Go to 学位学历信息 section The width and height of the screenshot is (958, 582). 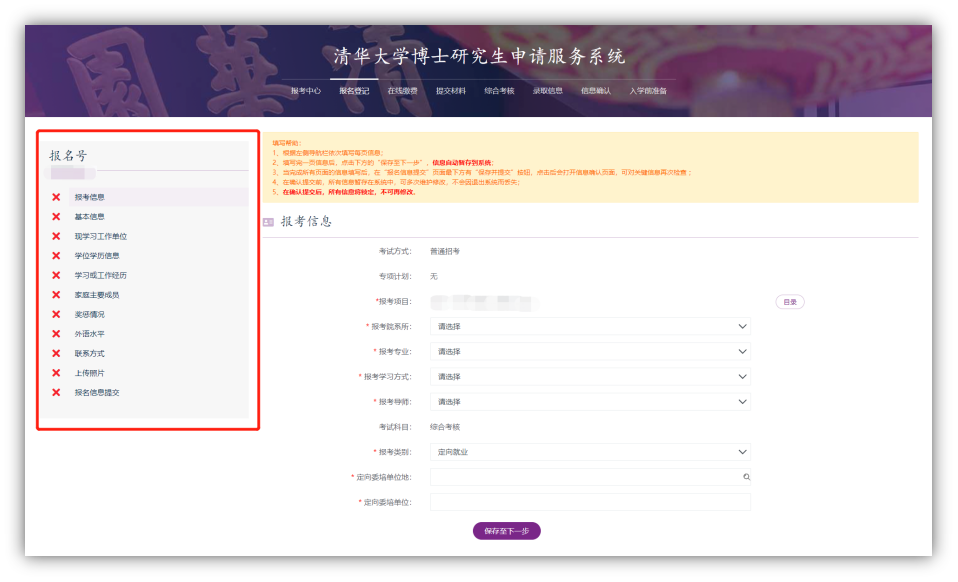[97, 256]
